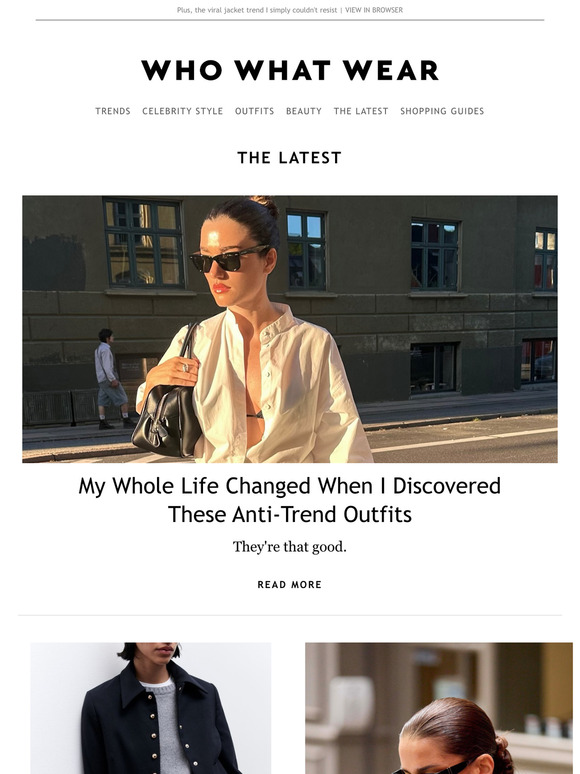580x774 pixels.
Task: Click the READ MORE button
Action: (x=290, y=585)
